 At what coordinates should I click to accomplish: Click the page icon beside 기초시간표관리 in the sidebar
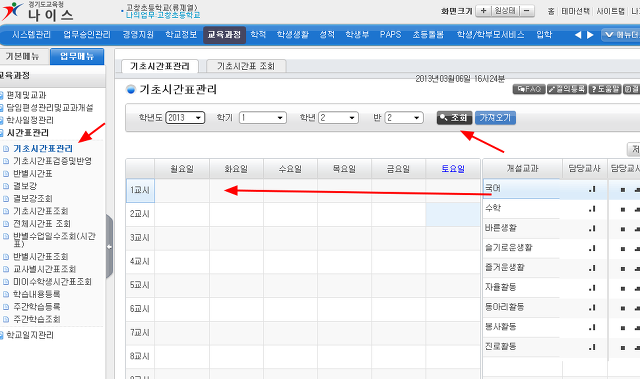pos(6,149)
